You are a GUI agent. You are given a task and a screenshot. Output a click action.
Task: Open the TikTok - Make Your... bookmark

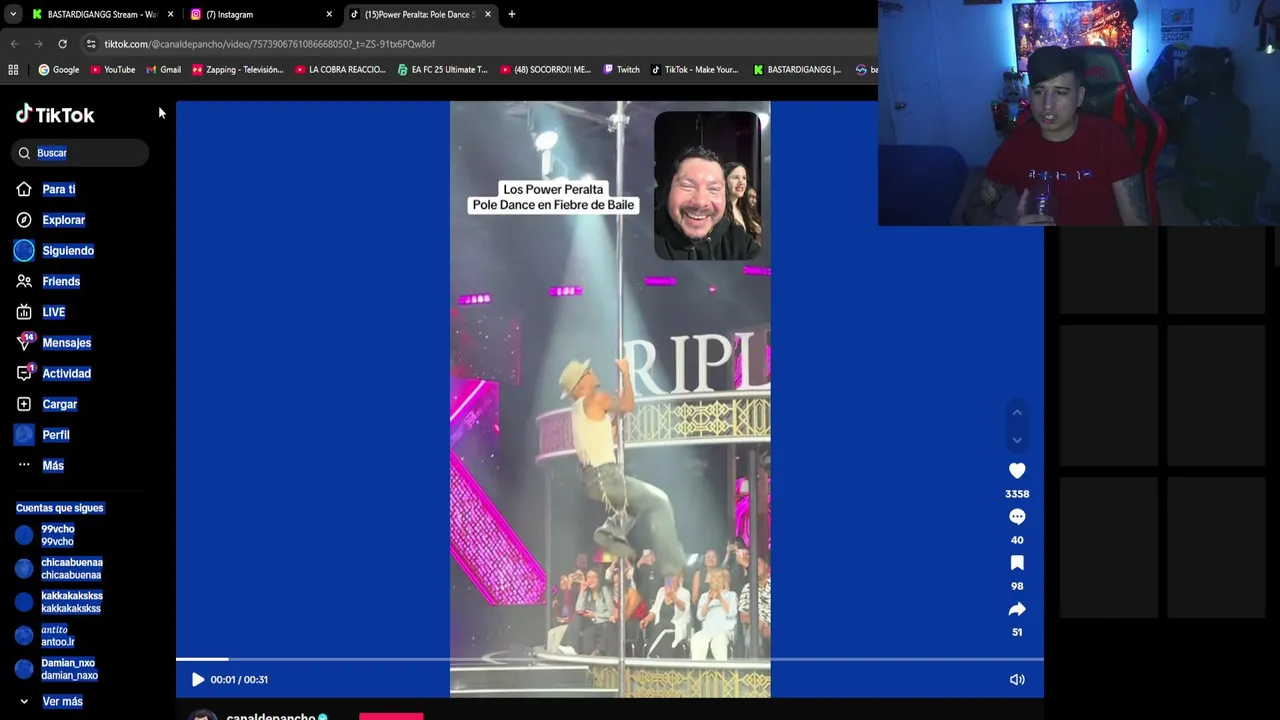[x=694, y=70]
